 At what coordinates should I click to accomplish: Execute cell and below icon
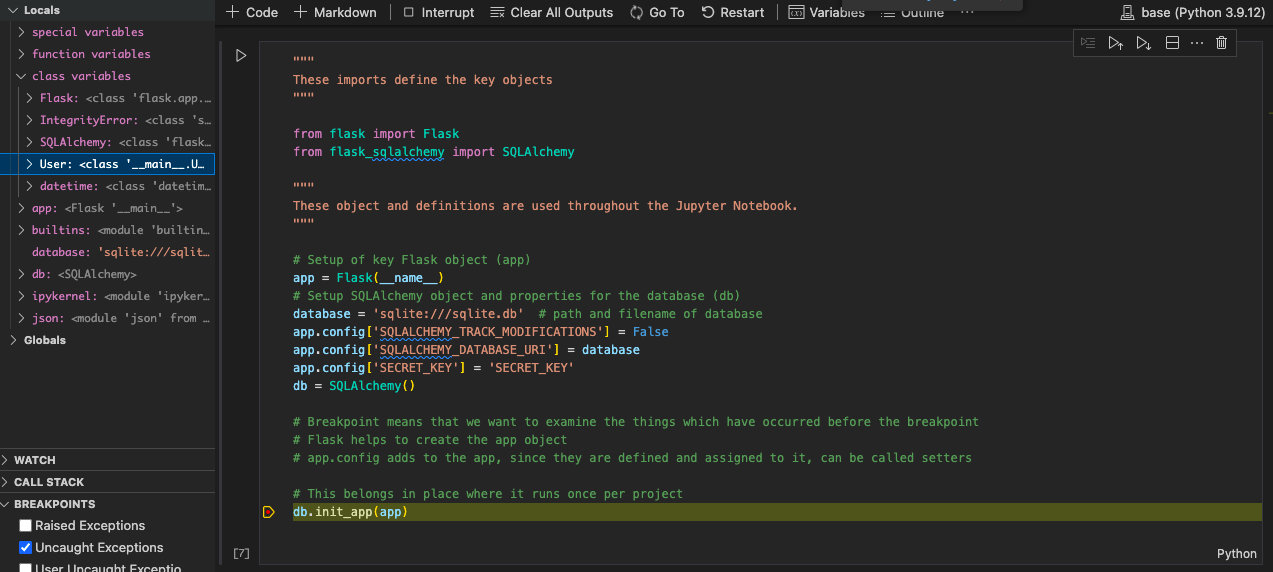click(1144, 43)
